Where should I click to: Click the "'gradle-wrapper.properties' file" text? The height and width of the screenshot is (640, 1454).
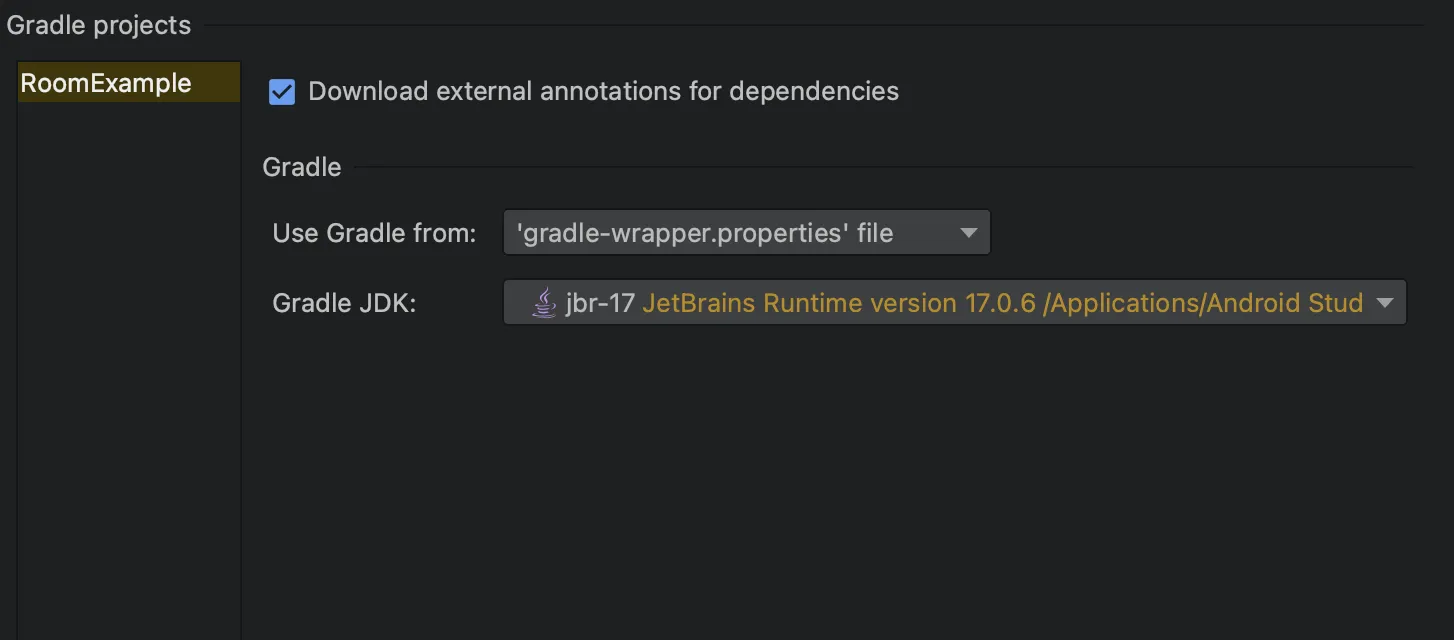click(x=705, y=233)
